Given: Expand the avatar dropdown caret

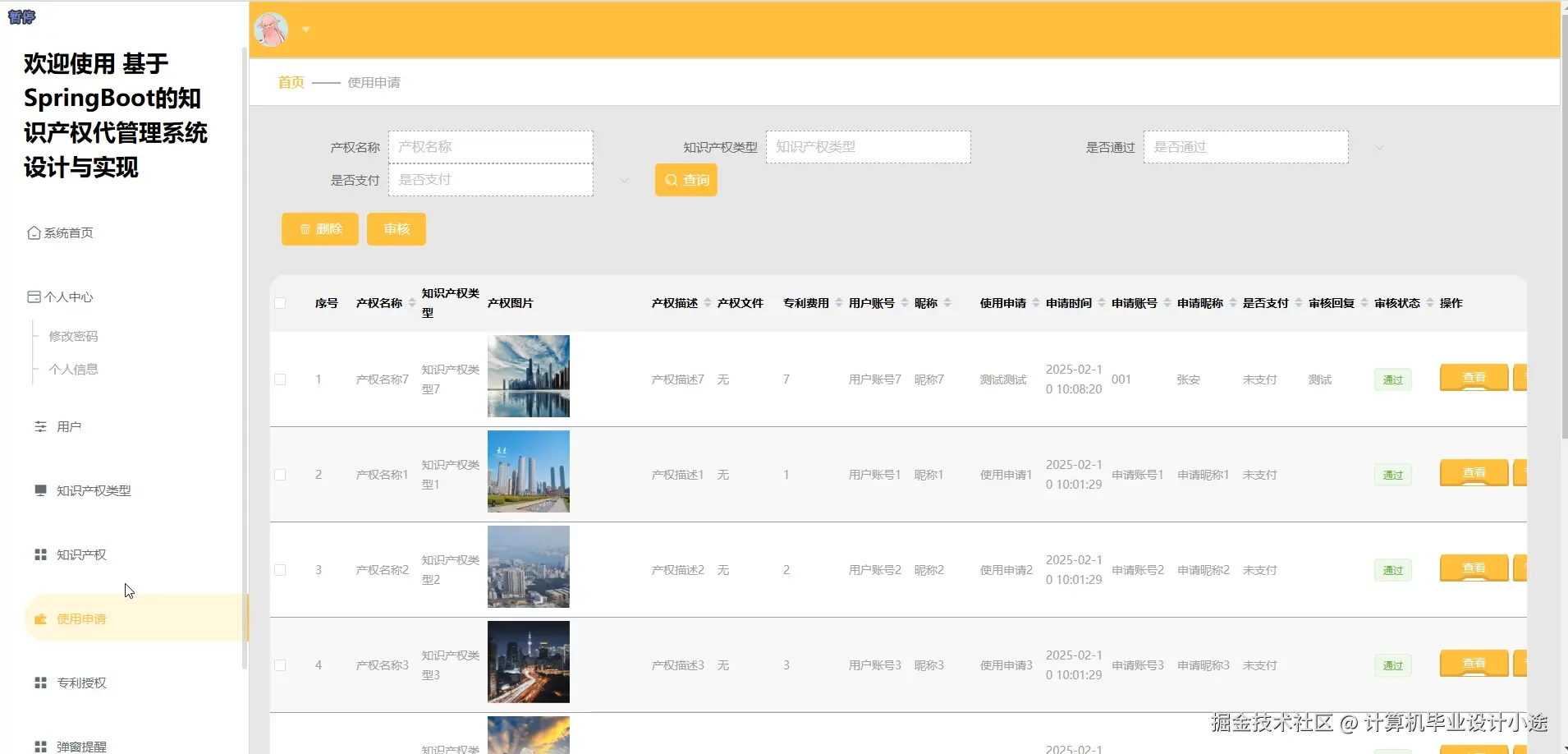Looking at the screenshot, I should pyautogui.click(x=306, y=30).
